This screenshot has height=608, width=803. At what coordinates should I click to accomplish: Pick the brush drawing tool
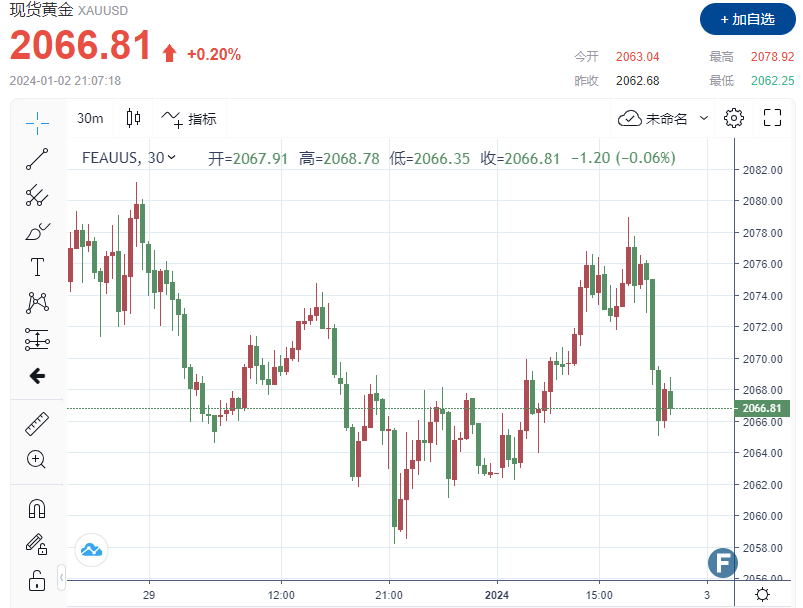[36, 232]
